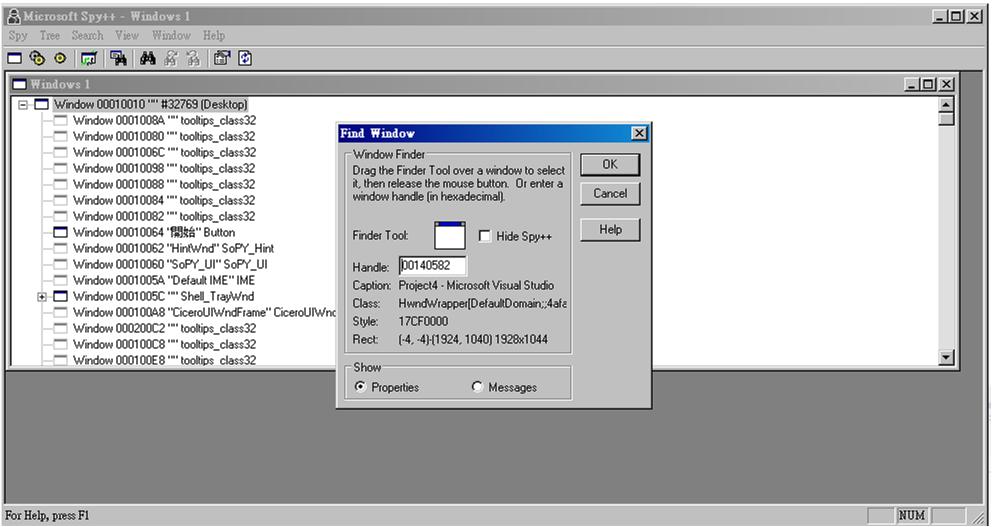Screen dimensions: 992x527
Task: Select the Messages radio button
Action: click(x=477, y=387)
